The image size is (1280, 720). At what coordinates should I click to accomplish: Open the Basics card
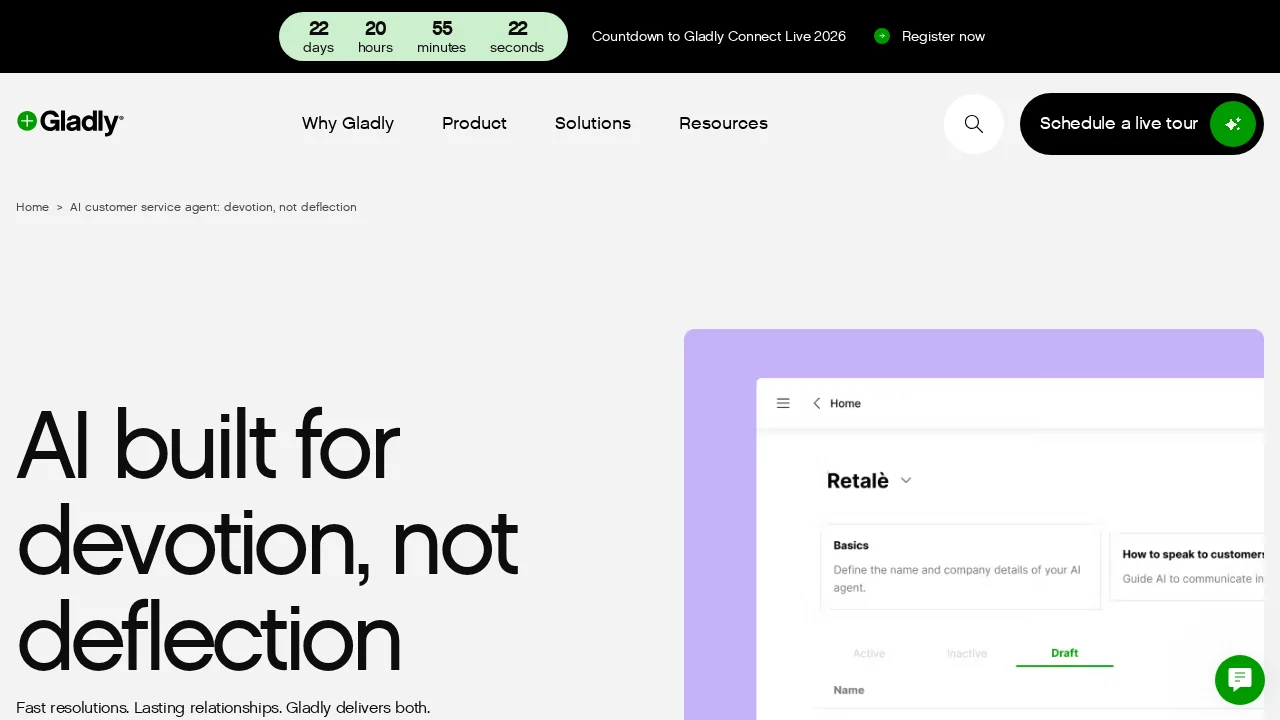pos(960,566)
